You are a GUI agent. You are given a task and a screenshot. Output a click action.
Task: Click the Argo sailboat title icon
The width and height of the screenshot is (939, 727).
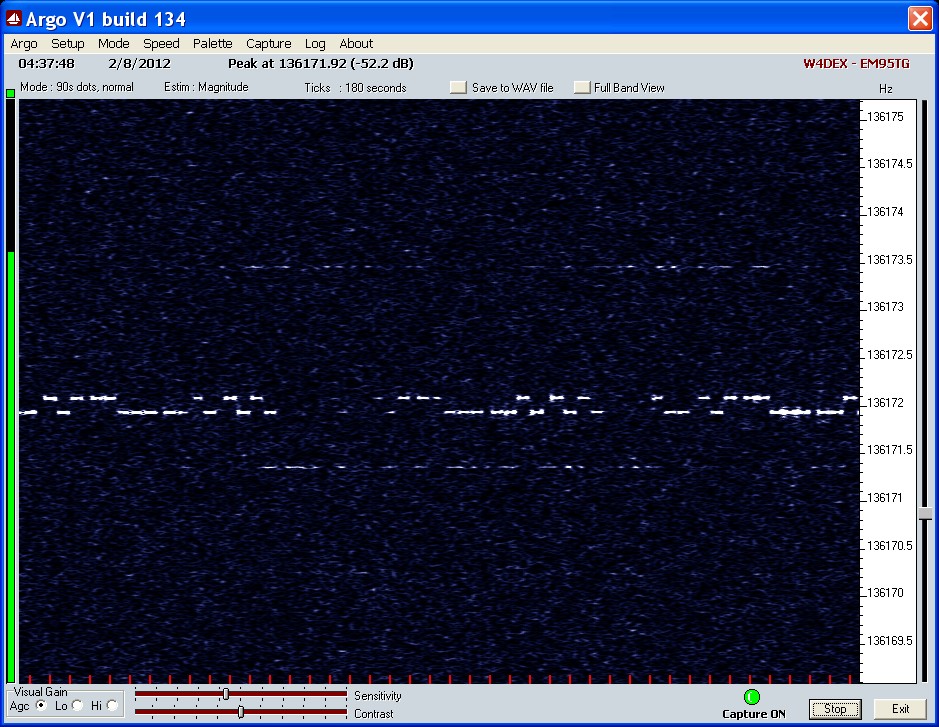coord(14,19)
